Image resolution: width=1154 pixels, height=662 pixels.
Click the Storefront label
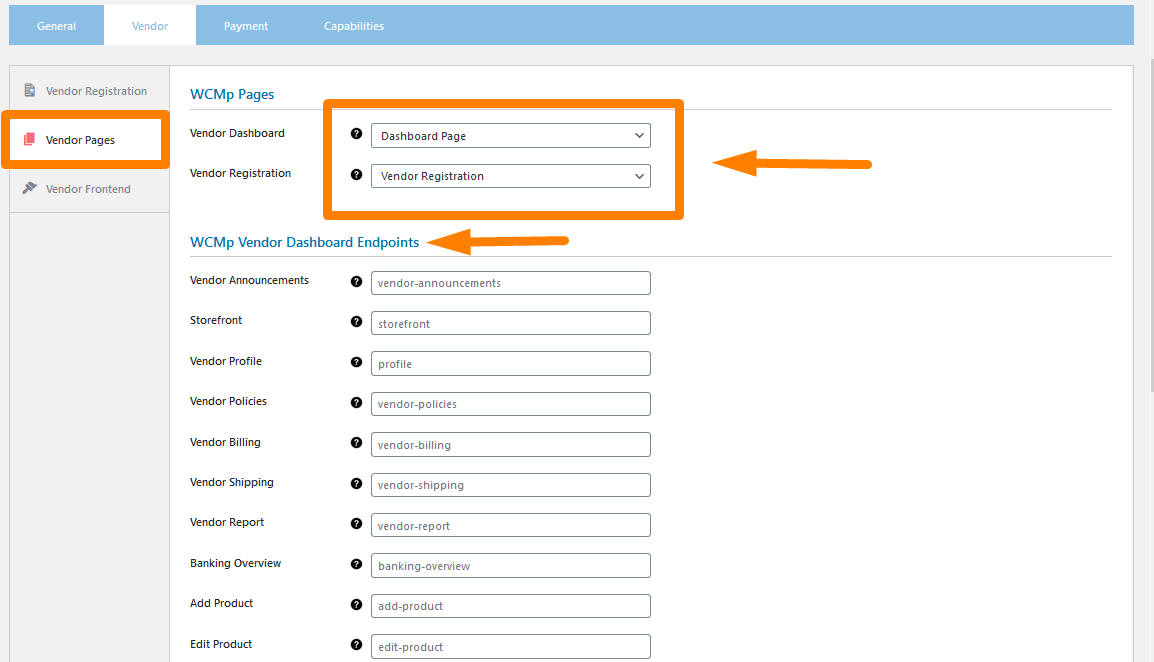(216, 320)
